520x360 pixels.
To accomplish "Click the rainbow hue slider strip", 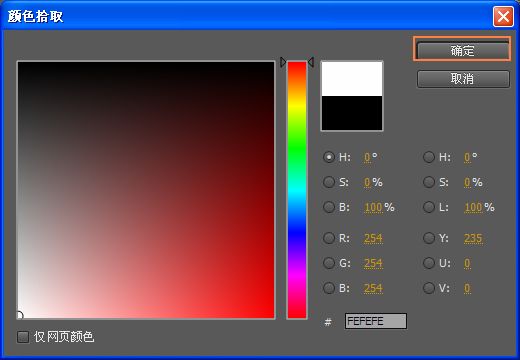I will (297, 190).
